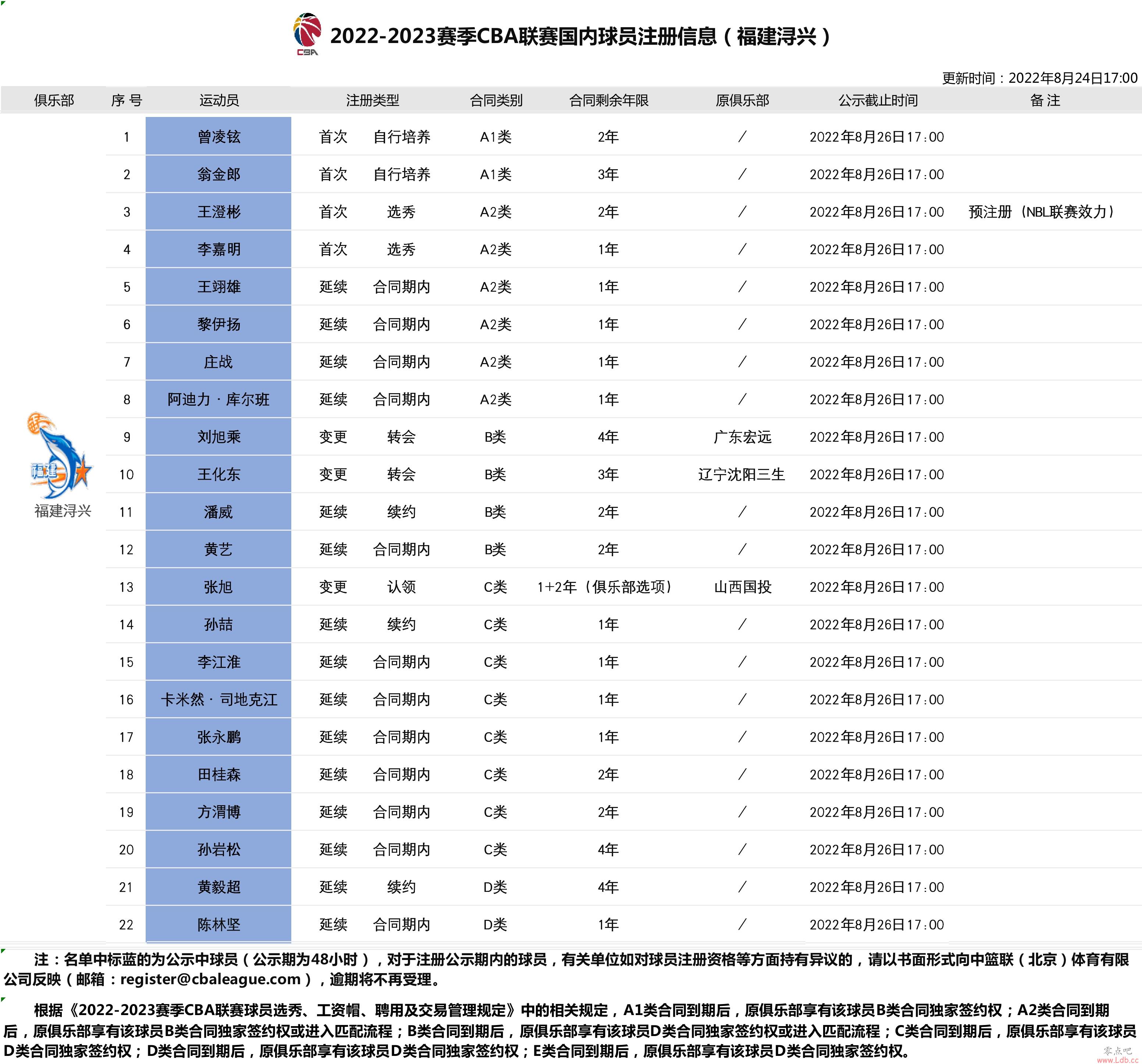The height and width of the screenshot is (1064, 1142).
Task: Click the 备注 column header
Action: point(1045,100)
